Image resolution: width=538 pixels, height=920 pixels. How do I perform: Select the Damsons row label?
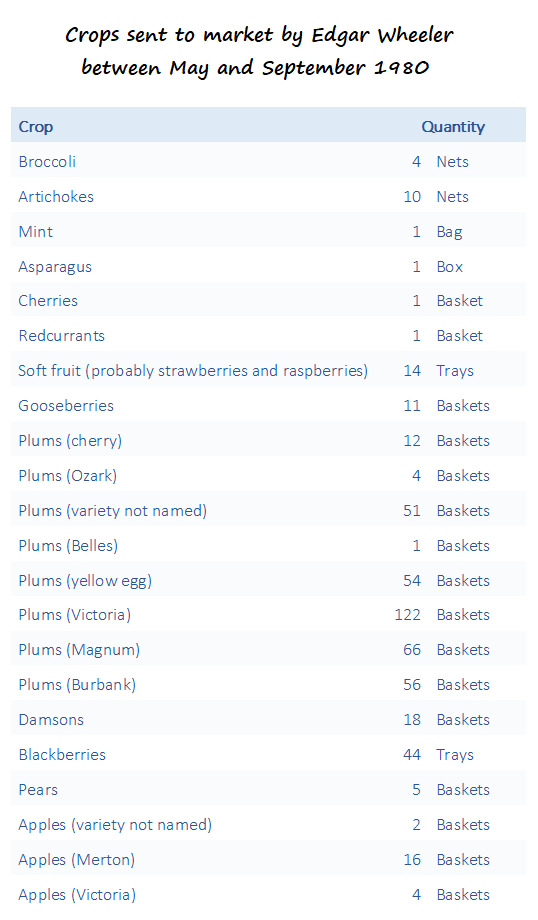pyautogui.click(x=51, y=719)
